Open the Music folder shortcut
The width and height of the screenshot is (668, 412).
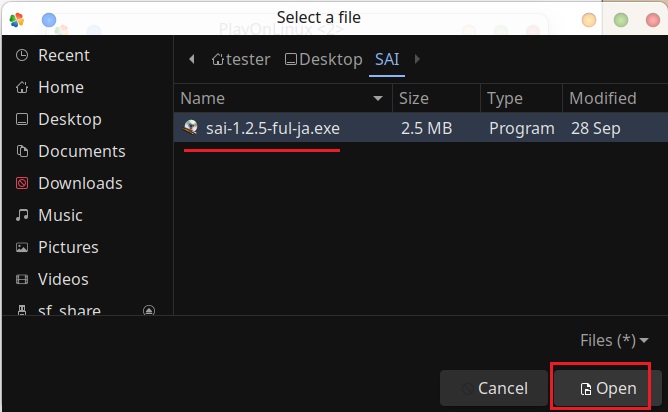(x=60, y=216)
